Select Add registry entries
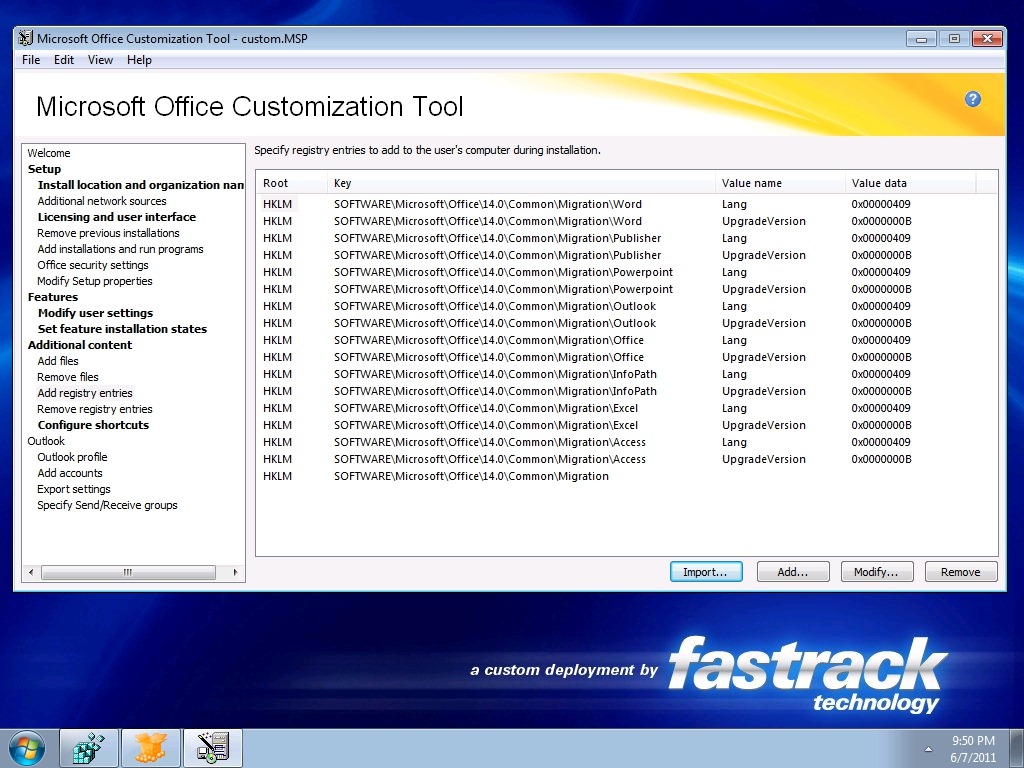The image size is (1024, 768). 85,393
